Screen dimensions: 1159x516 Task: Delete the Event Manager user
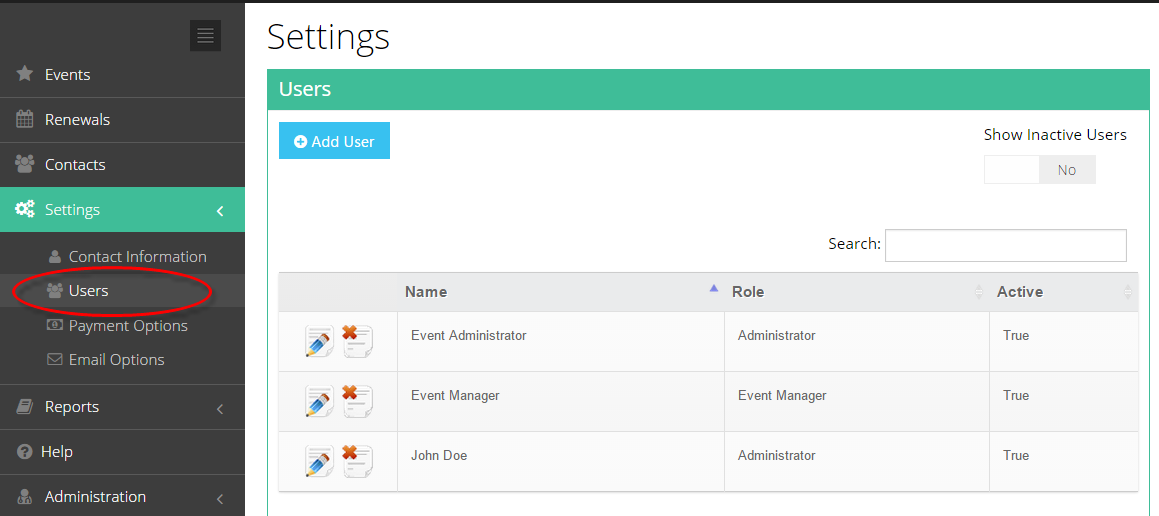[358, 400]
